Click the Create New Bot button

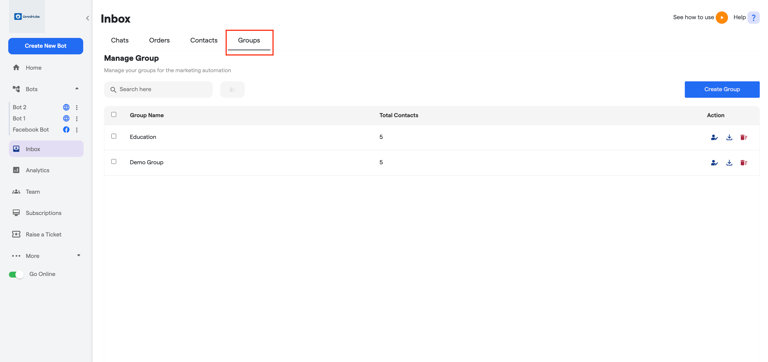point(46,46)
